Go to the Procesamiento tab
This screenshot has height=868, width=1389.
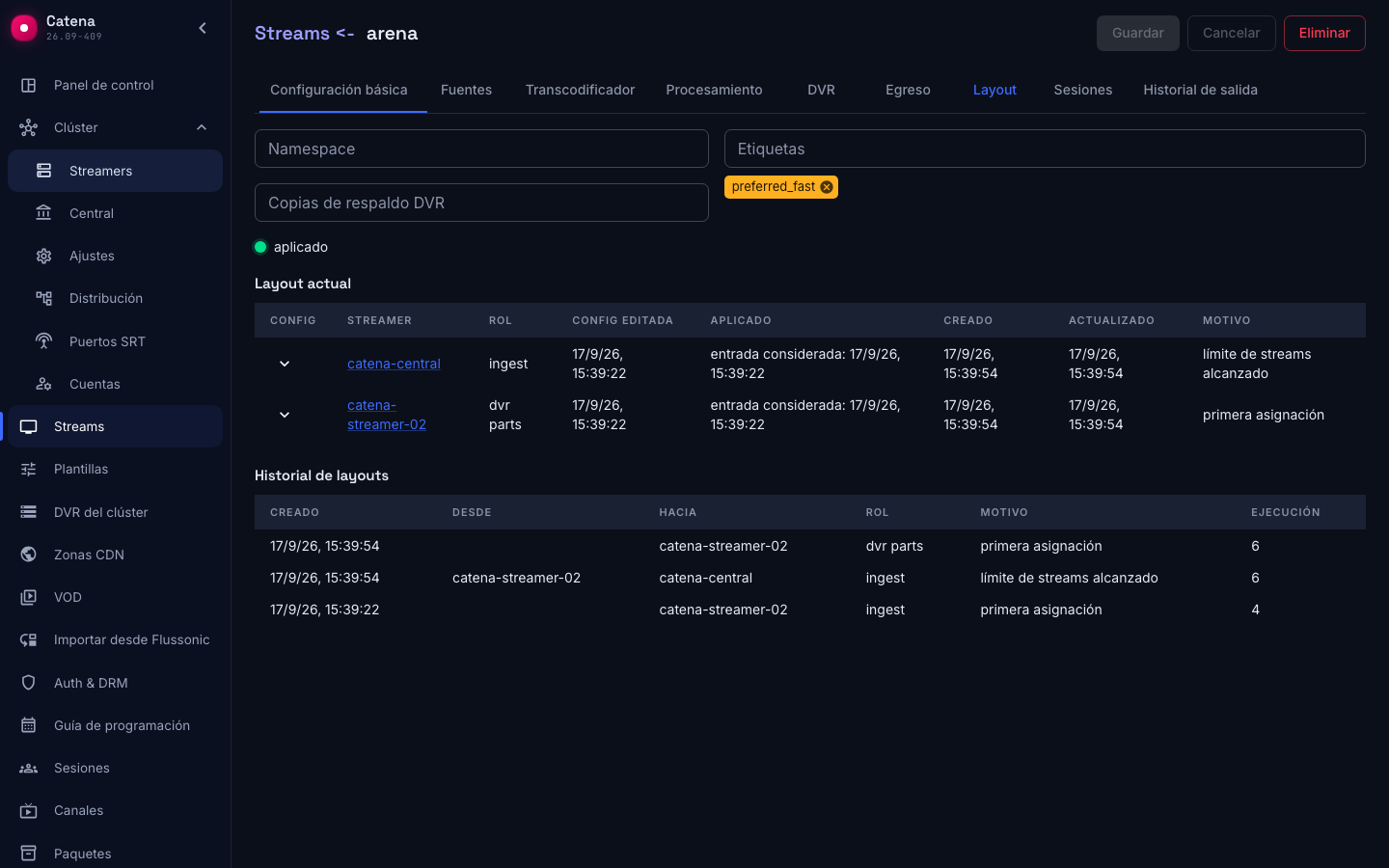714,90
